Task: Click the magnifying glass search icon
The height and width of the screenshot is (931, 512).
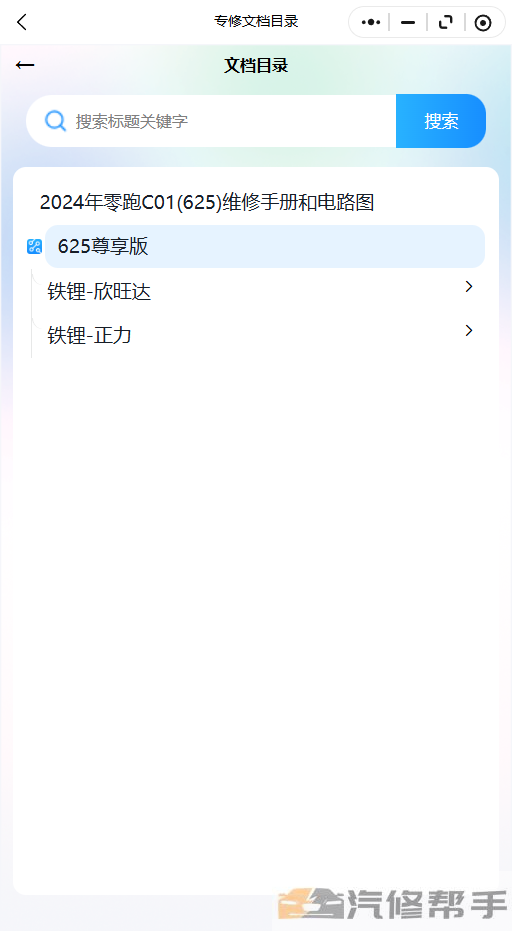Action: tap(55, 121)
